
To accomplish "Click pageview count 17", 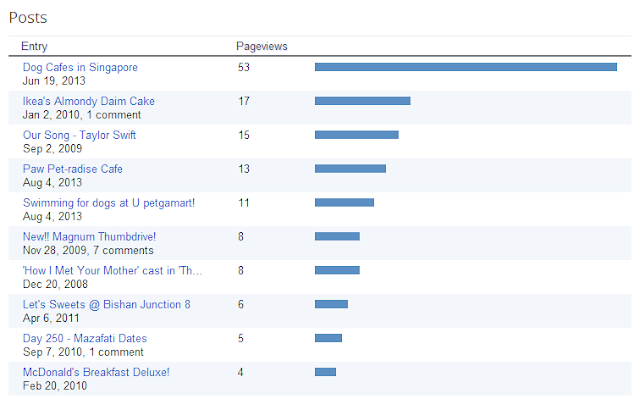I will [x=244, y=101].
